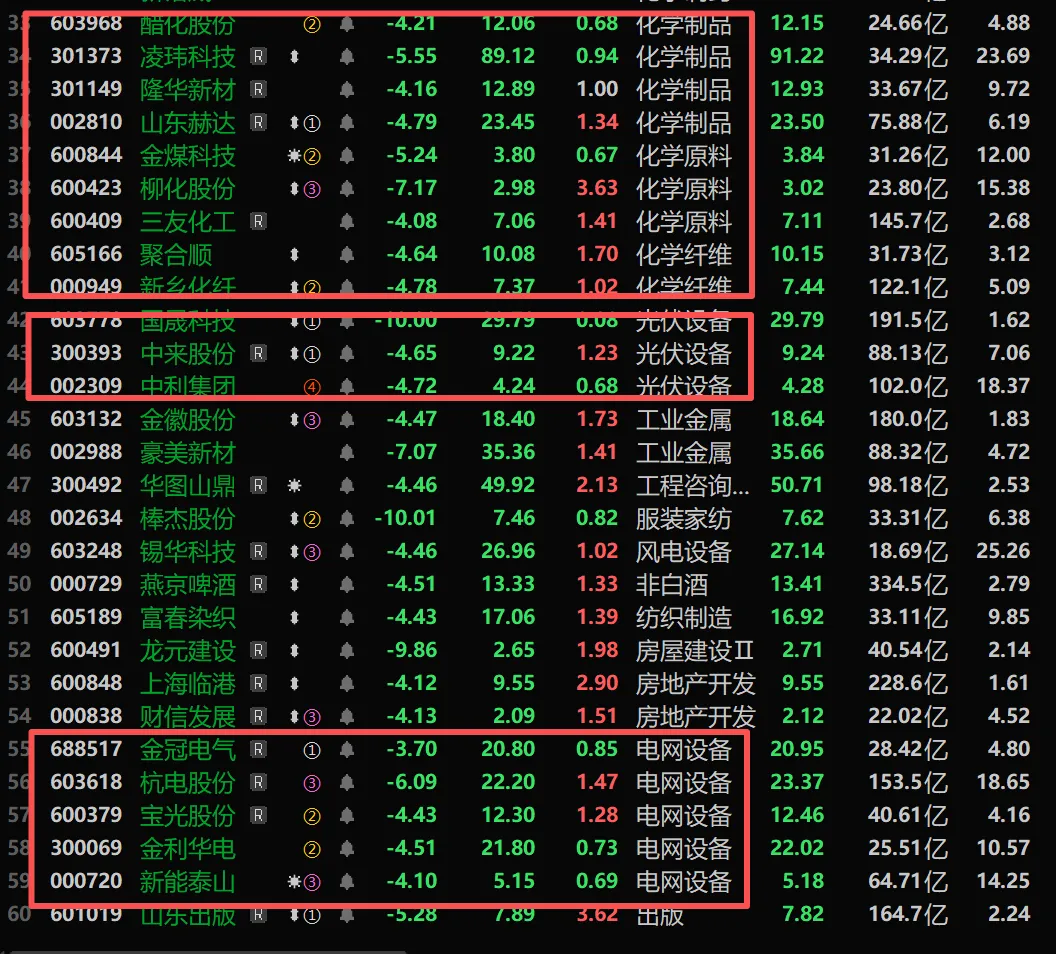Click the bell icon in 山东赫达 row

(x=347, y=123)
